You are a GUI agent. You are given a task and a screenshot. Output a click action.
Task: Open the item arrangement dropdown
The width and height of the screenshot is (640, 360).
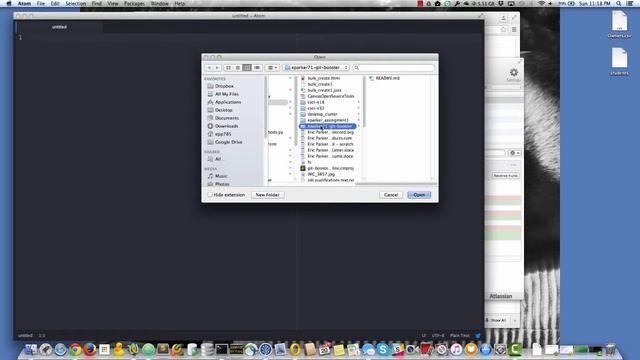pos(272,67)
